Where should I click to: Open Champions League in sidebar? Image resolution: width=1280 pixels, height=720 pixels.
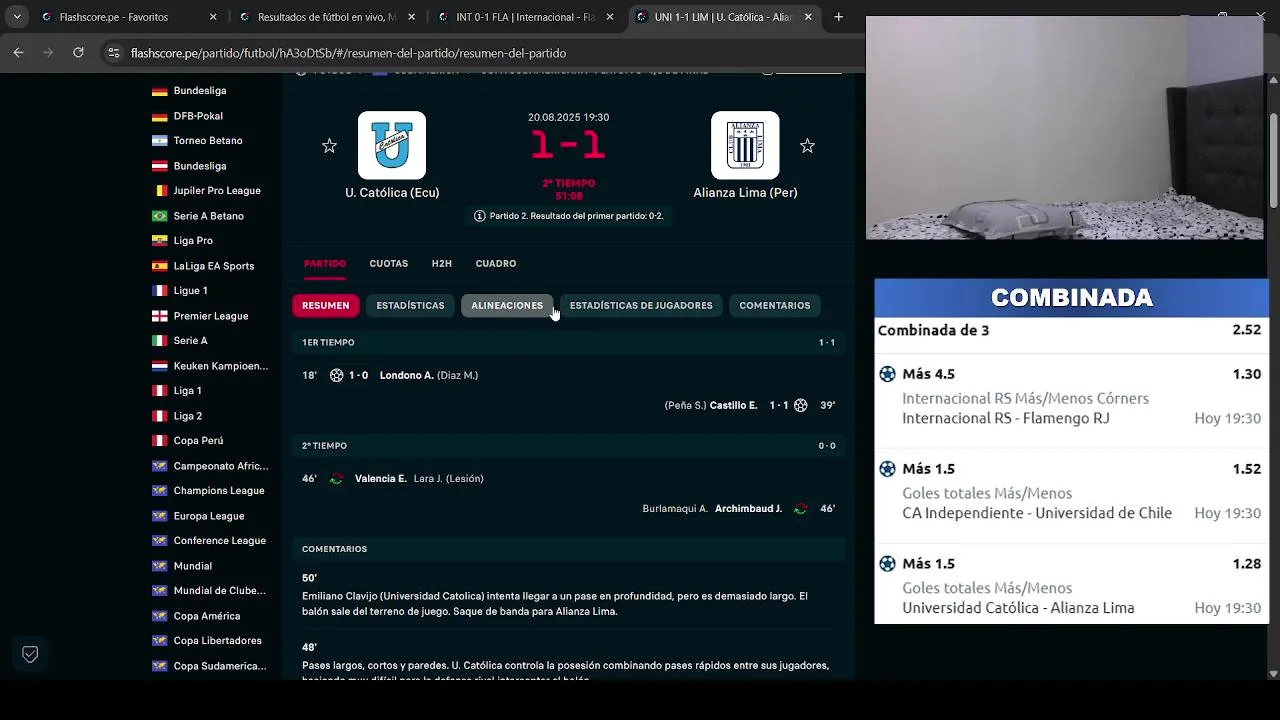tap(219, 491)
